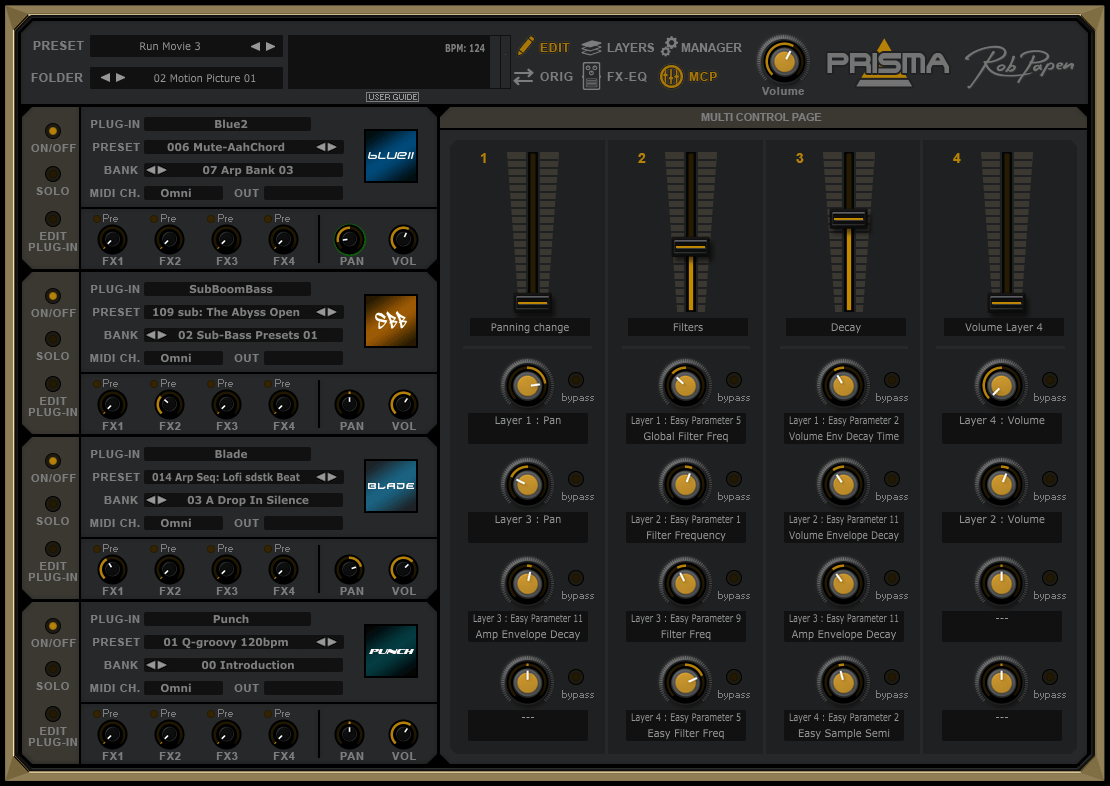This screenshot has height=786, width=1110.
Task: Solo the SubBoomBass layer
Action: (x=53, y=339)
